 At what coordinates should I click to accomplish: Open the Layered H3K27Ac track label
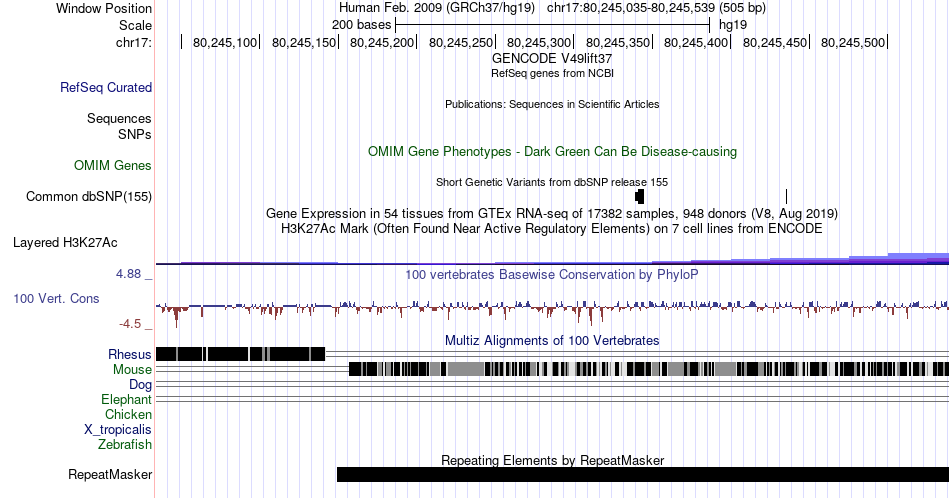point(65,243)
